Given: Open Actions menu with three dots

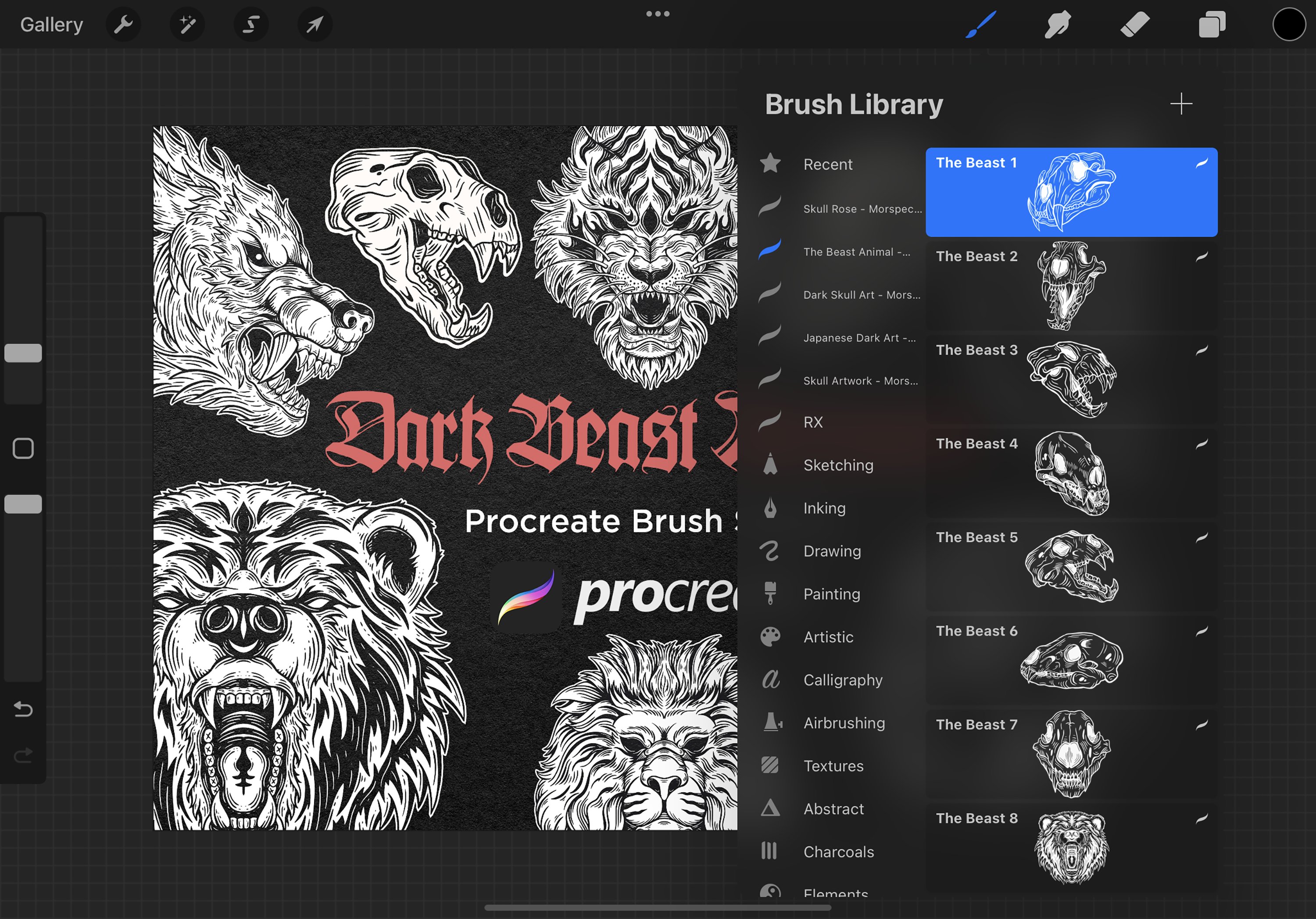Looking at the screenshot, I should coord(658,14).
